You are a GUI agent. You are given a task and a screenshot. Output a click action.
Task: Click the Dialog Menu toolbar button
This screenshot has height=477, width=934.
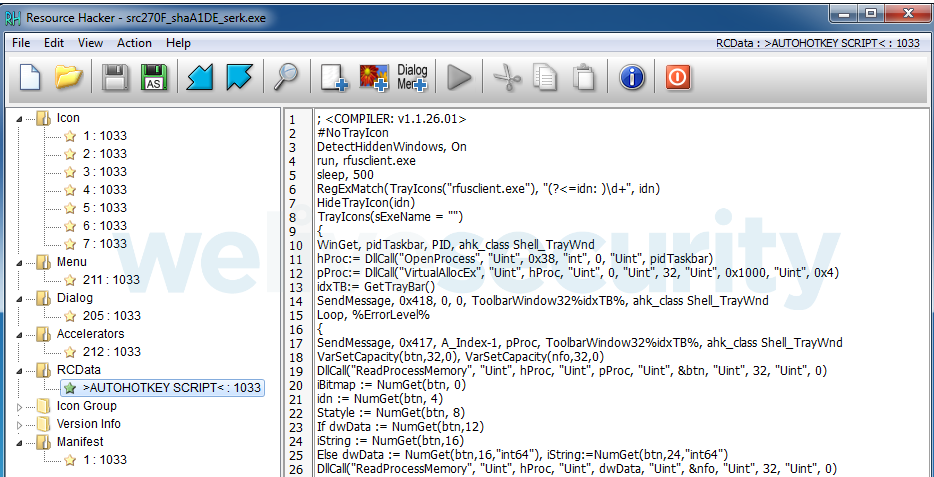(412, 77)
